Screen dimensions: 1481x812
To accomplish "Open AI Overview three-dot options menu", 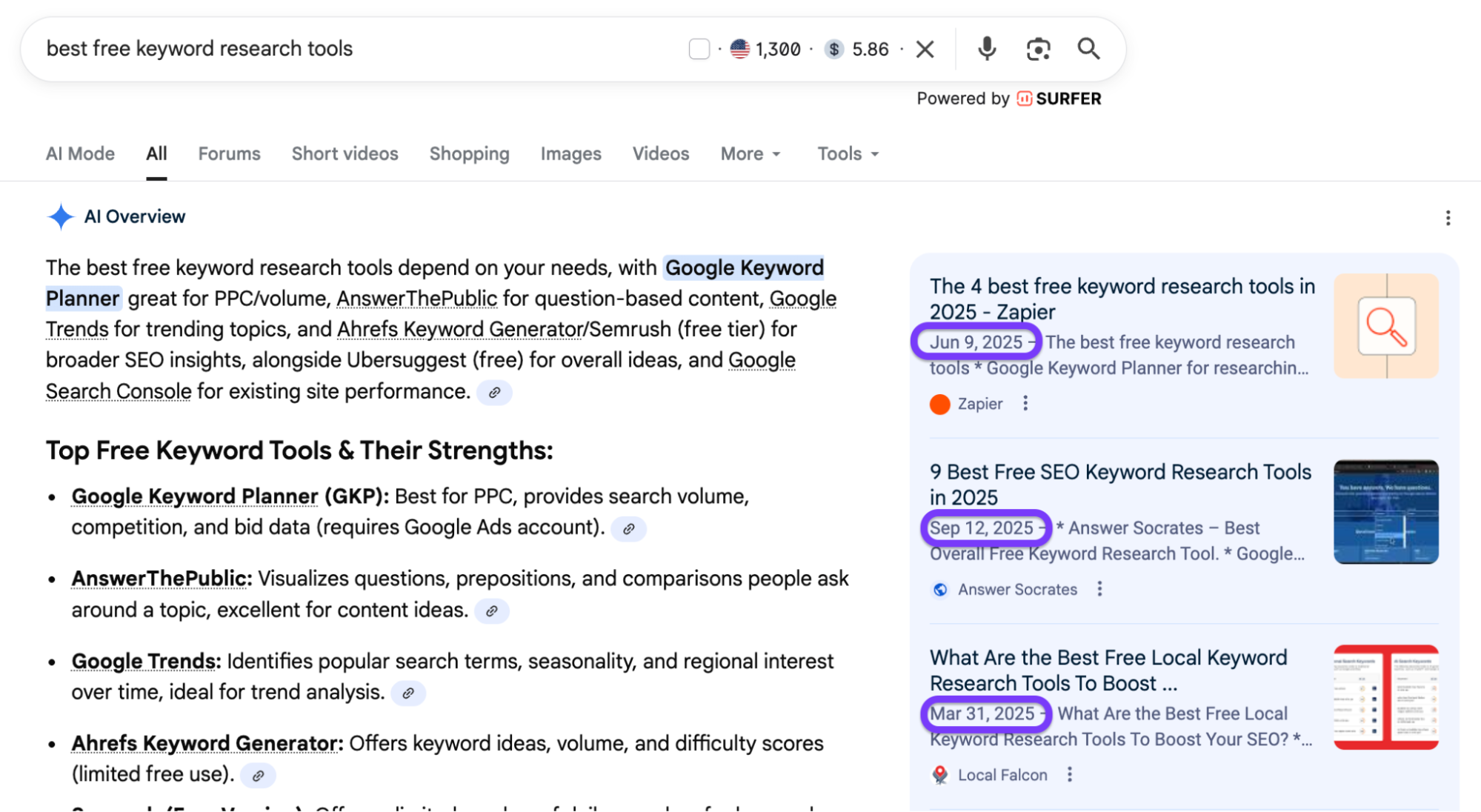I will (1448, 218).
